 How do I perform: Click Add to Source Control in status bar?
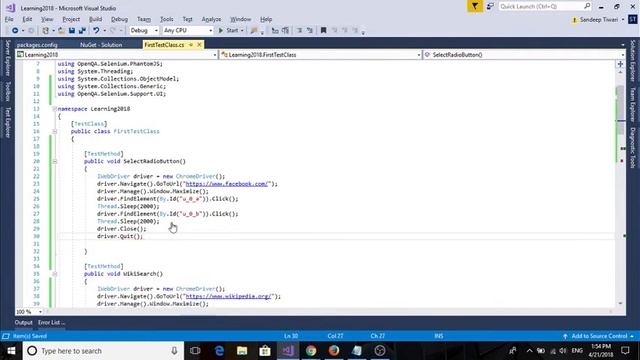[598, 336]
